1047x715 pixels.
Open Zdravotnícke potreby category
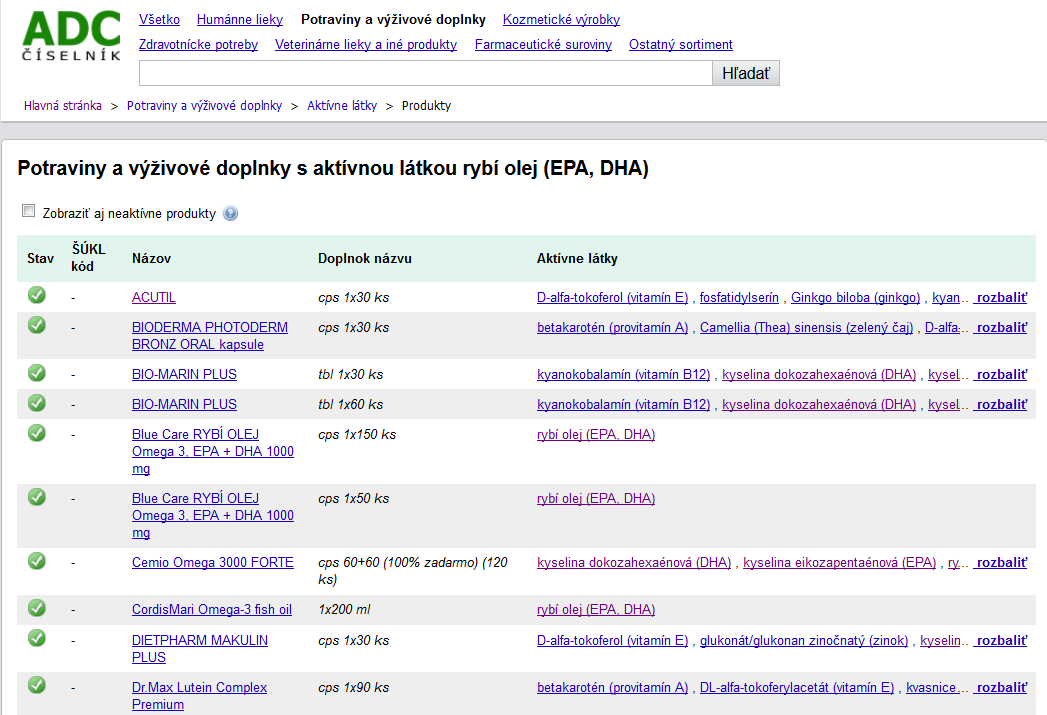pyautogui.click(x=198, y=44)
